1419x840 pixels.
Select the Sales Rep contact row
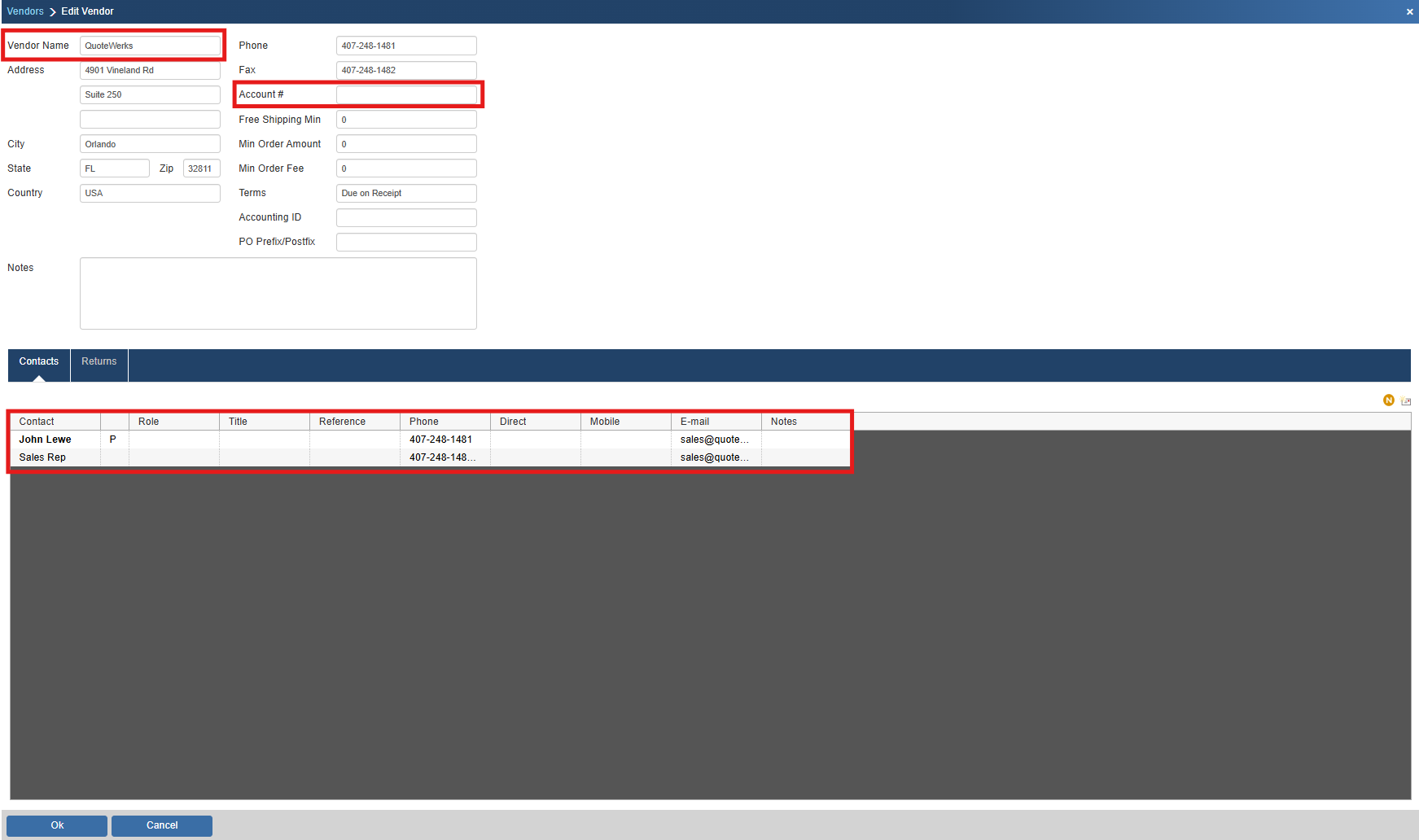[42, 457]
